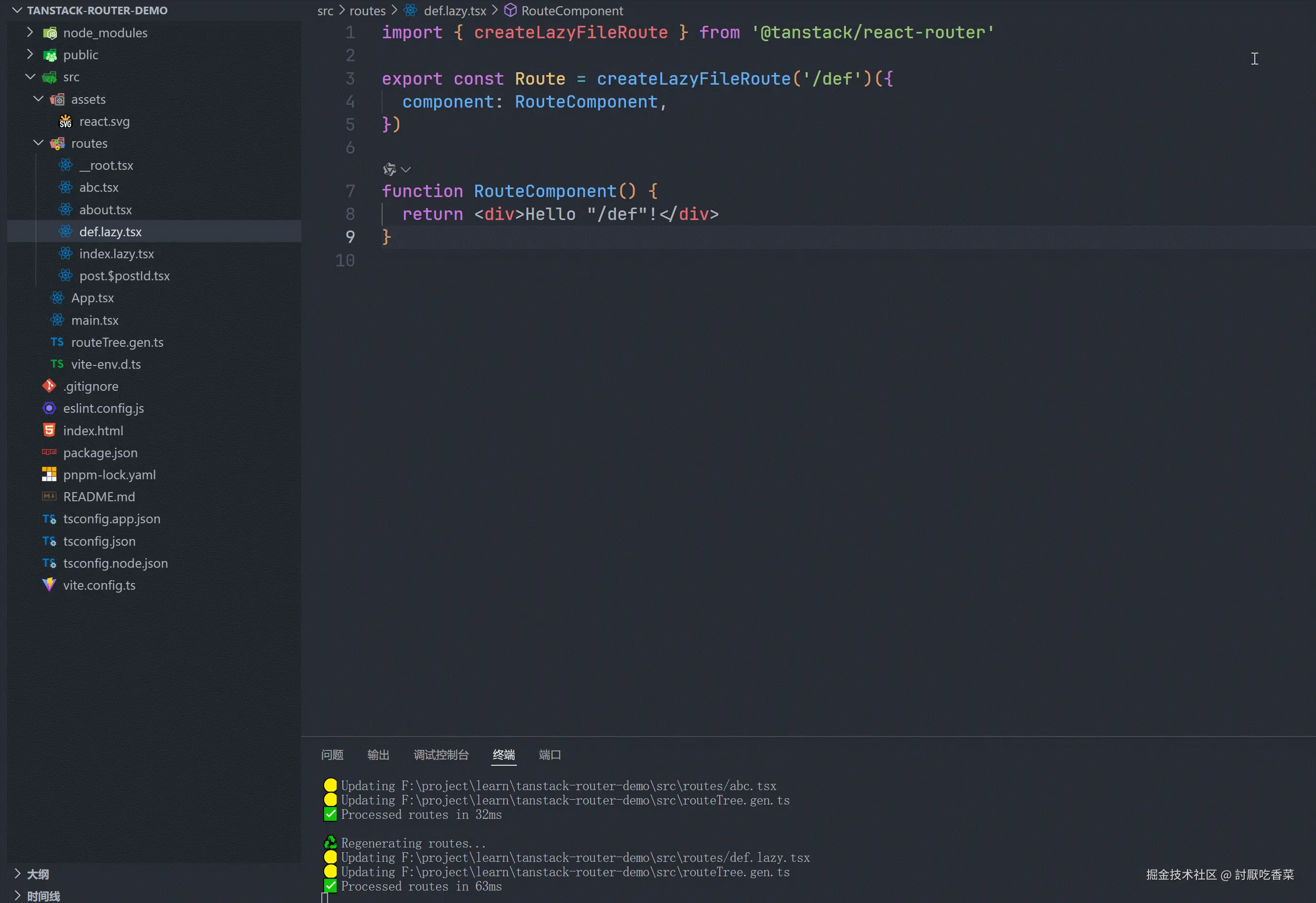Screen dimensions: 1316x903
Task: Click the RouteComponent cube icon in breadcrumb
Action: click(510, 10)
